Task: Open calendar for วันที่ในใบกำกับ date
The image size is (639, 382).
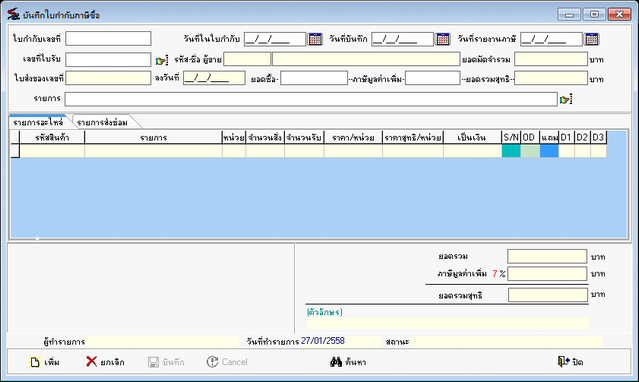Action: 315,39
